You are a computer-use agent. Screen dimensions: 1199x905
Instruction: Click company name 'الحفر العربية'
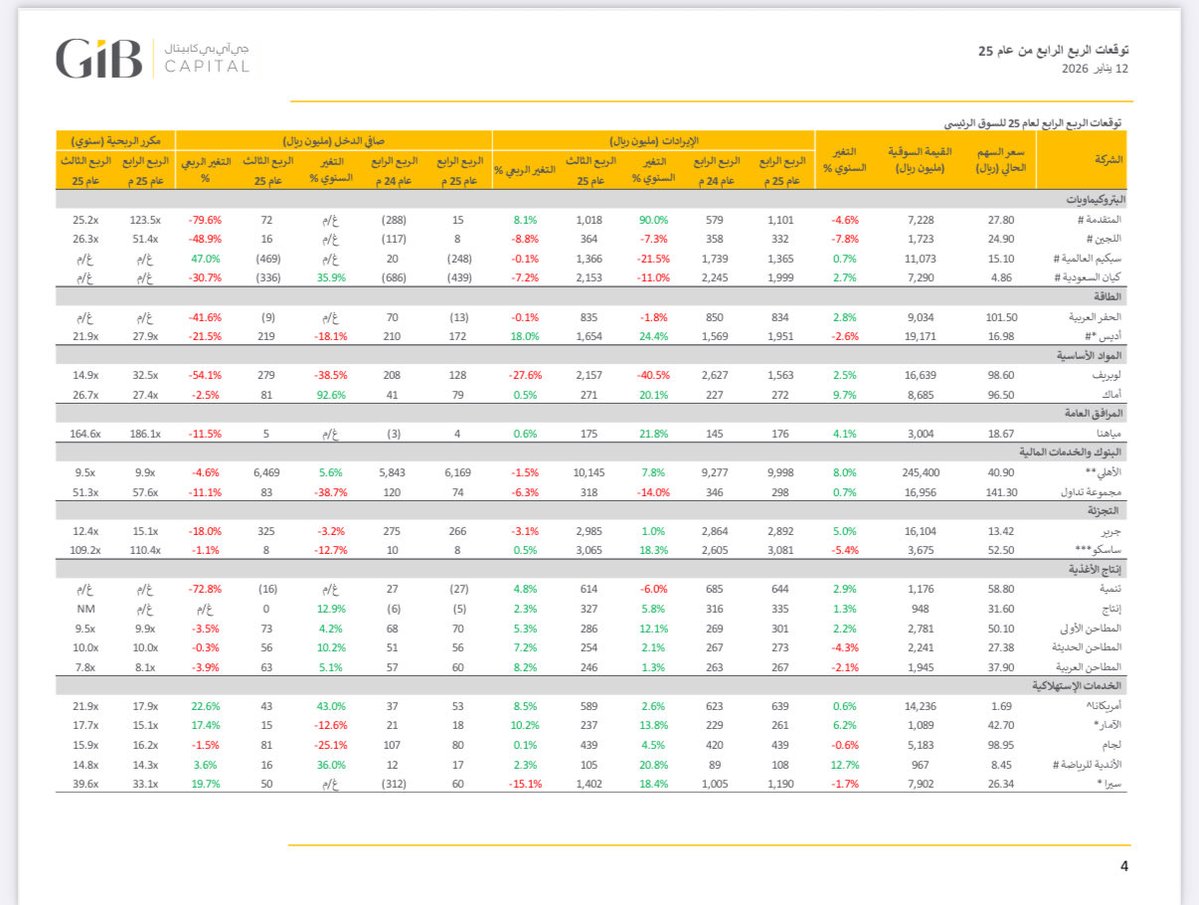(1095, 317)
